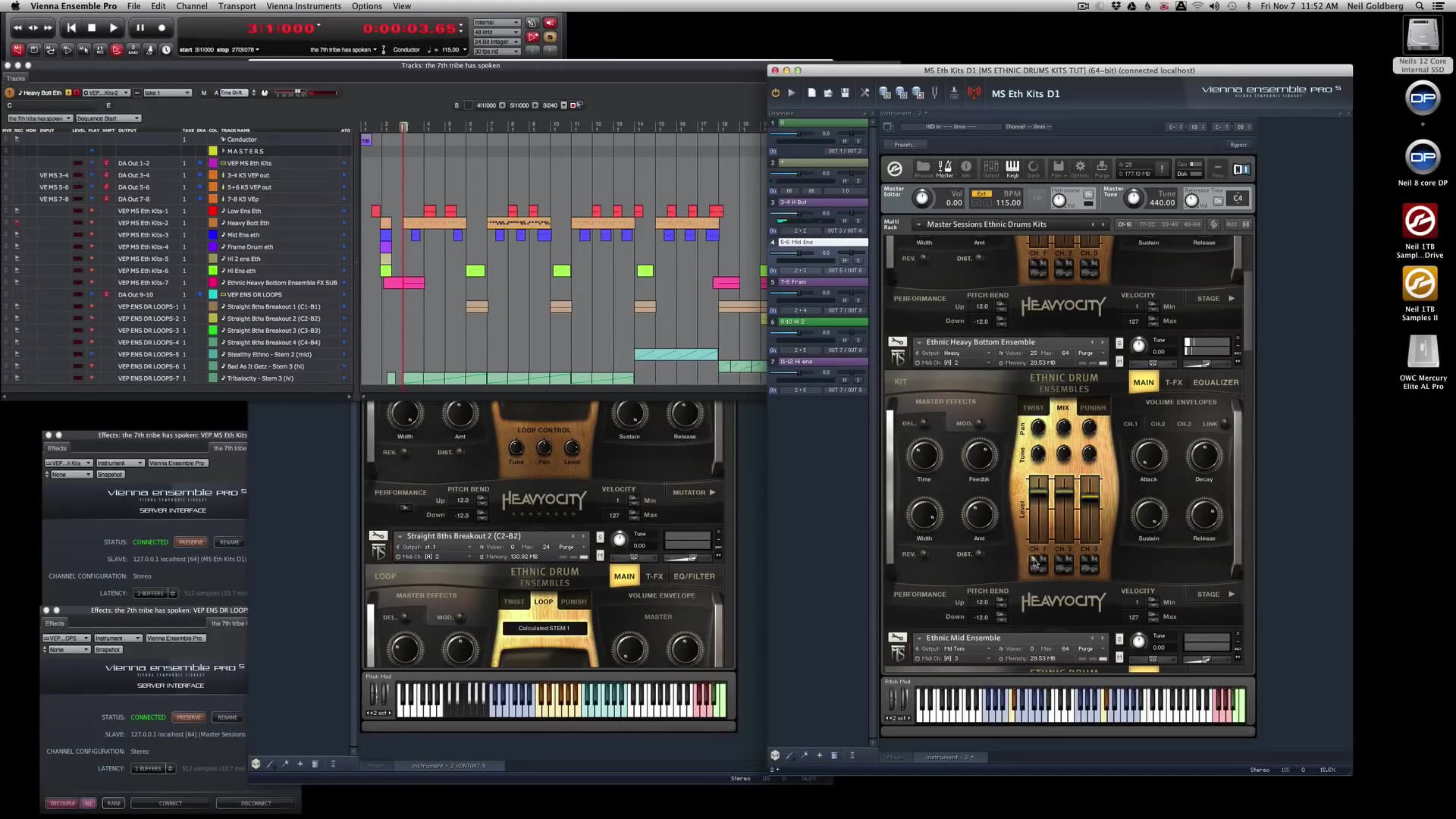Mute the Ethnic Heavy Bottom Ensemble instrument

(1119, 361)
